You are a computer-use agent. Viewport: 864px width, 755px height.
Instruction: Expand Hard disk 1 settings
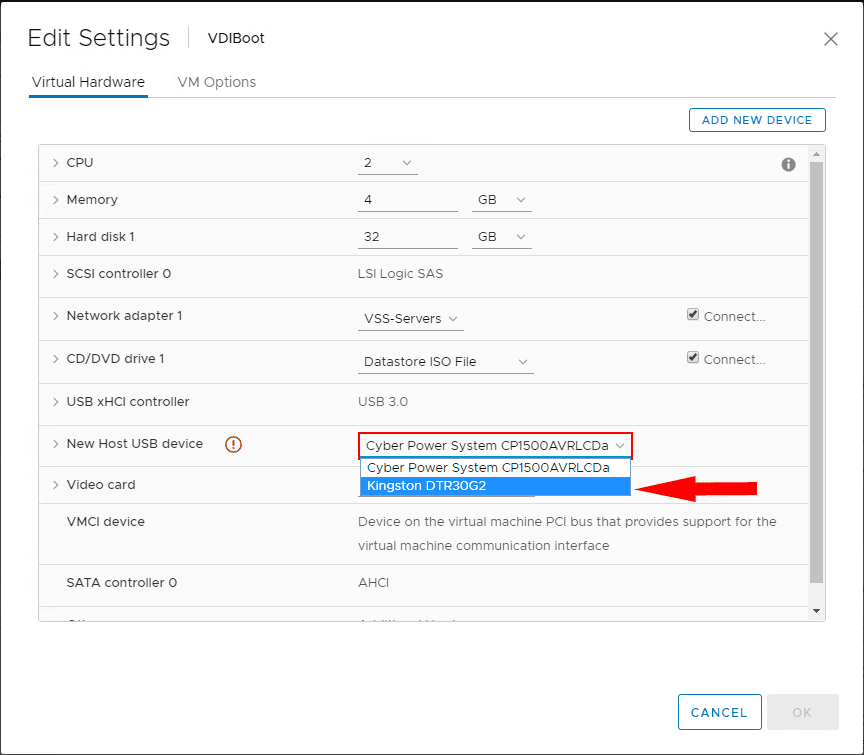pyautogui.click(x=57, y=236)
